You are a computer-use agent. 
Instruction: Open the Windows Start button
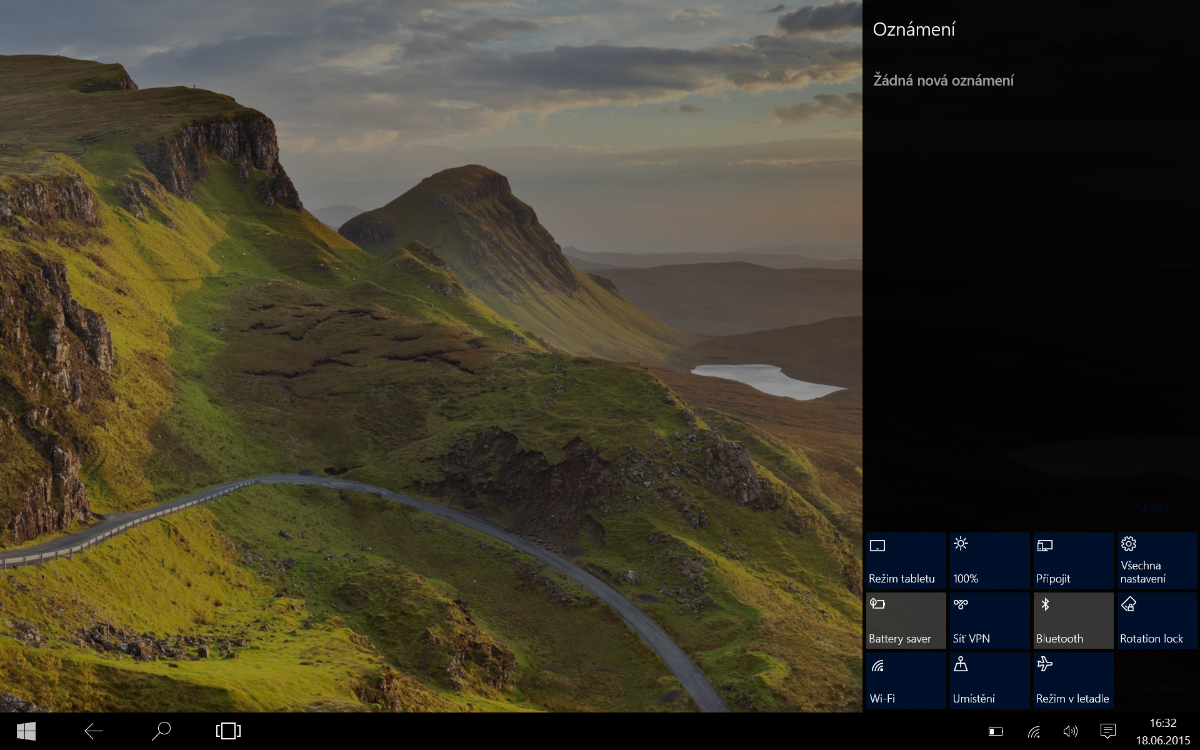point(26,731)
